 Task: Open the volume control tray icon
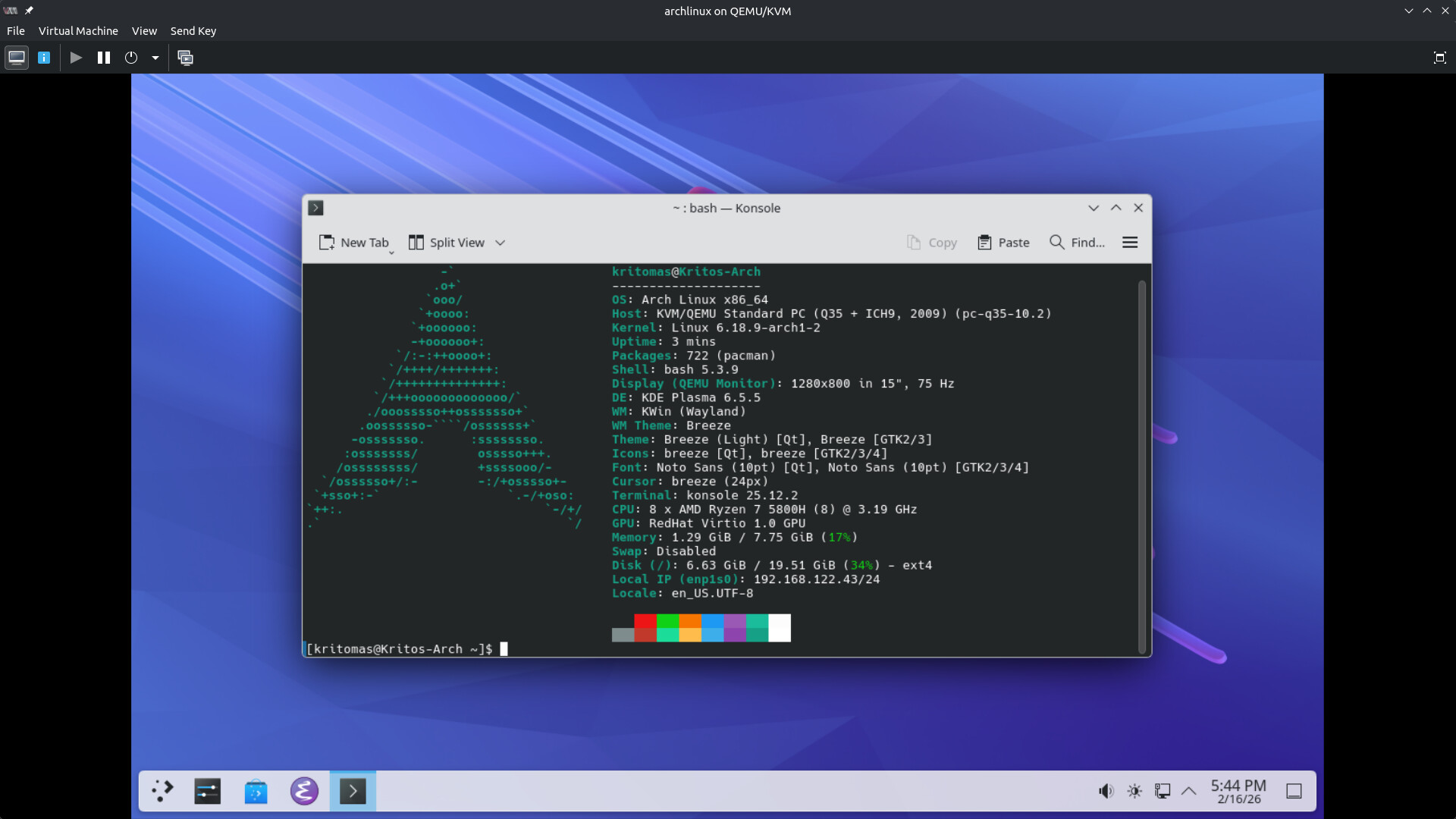point(1106,791)
